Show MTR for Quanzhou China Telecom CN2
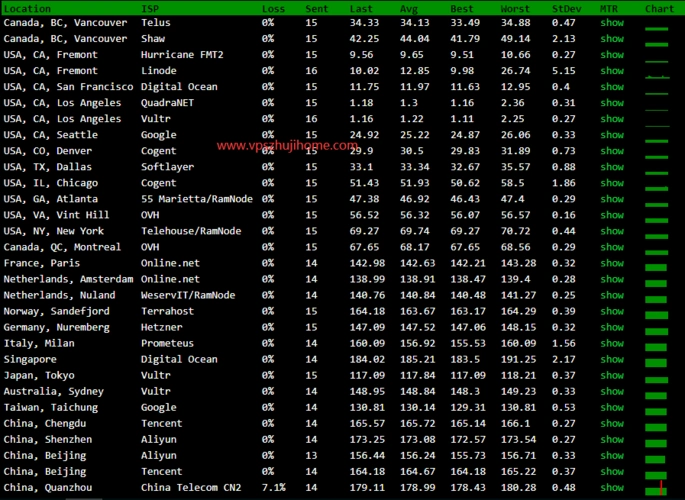The width and height of the screenshot is (685, 500). pyautogui.click(x=611, y=487)
